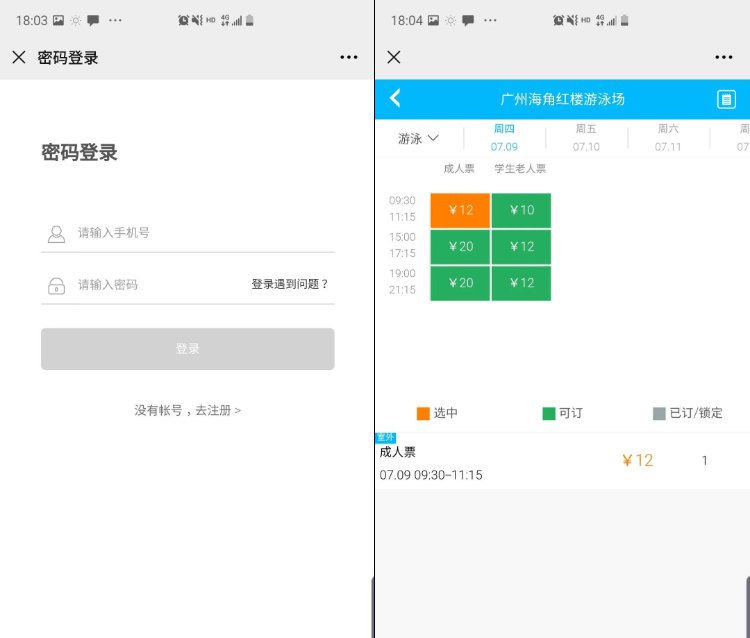Click the orange 选中 legend swatch

[423, 413]
